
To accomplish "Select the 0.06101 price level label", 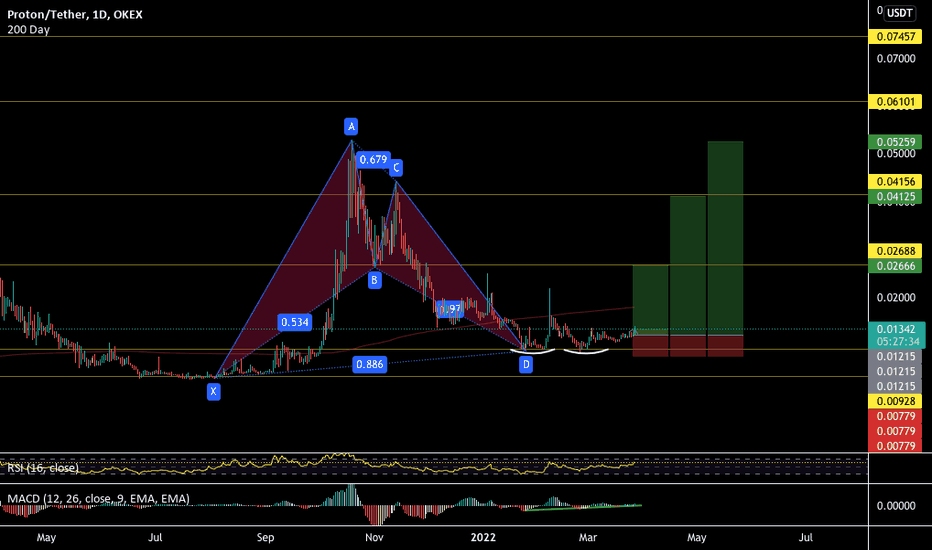I will coord(896,102).
